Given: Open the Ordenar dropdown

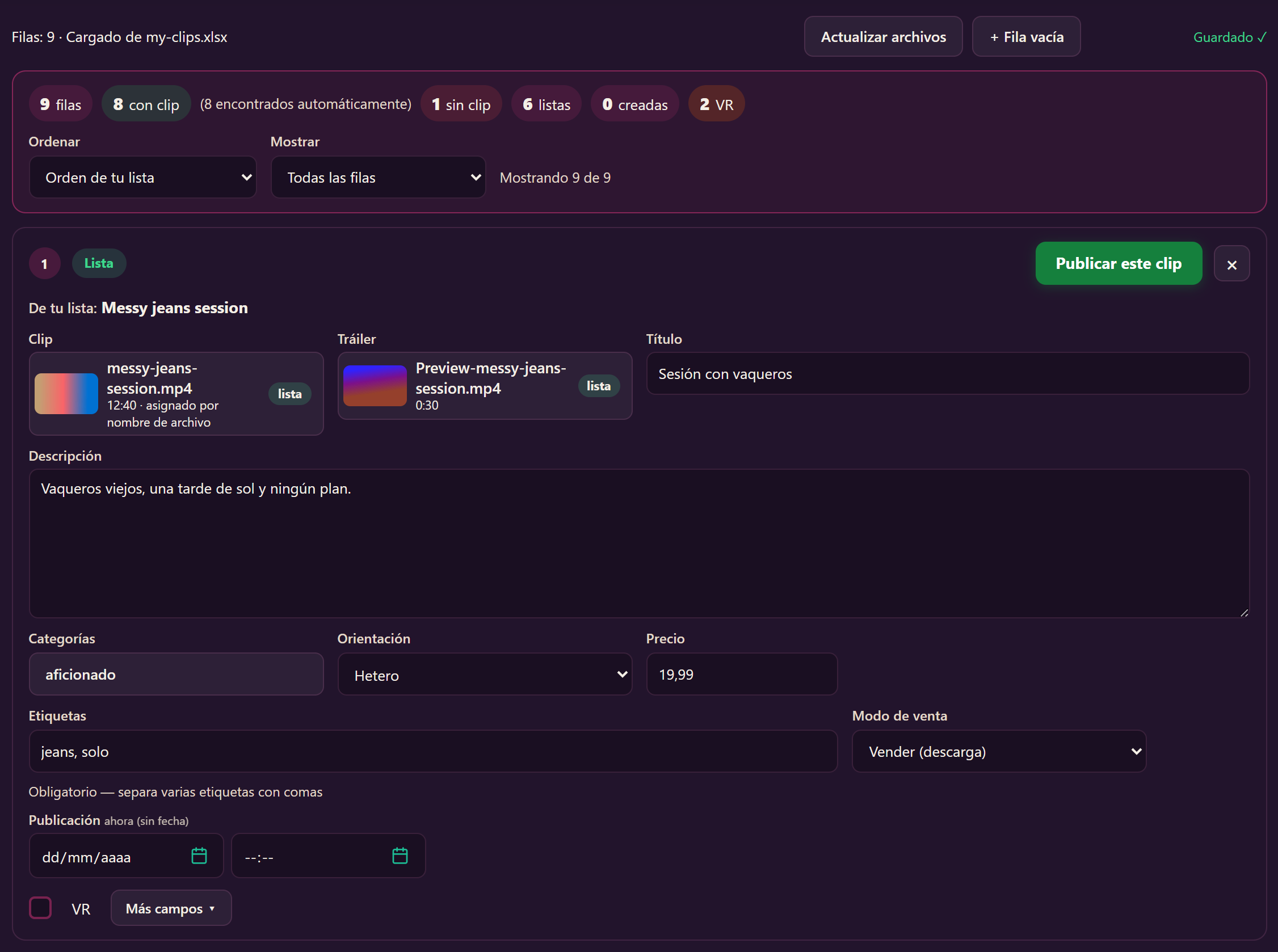Looking at the screenshot, I should click(143, 178).
